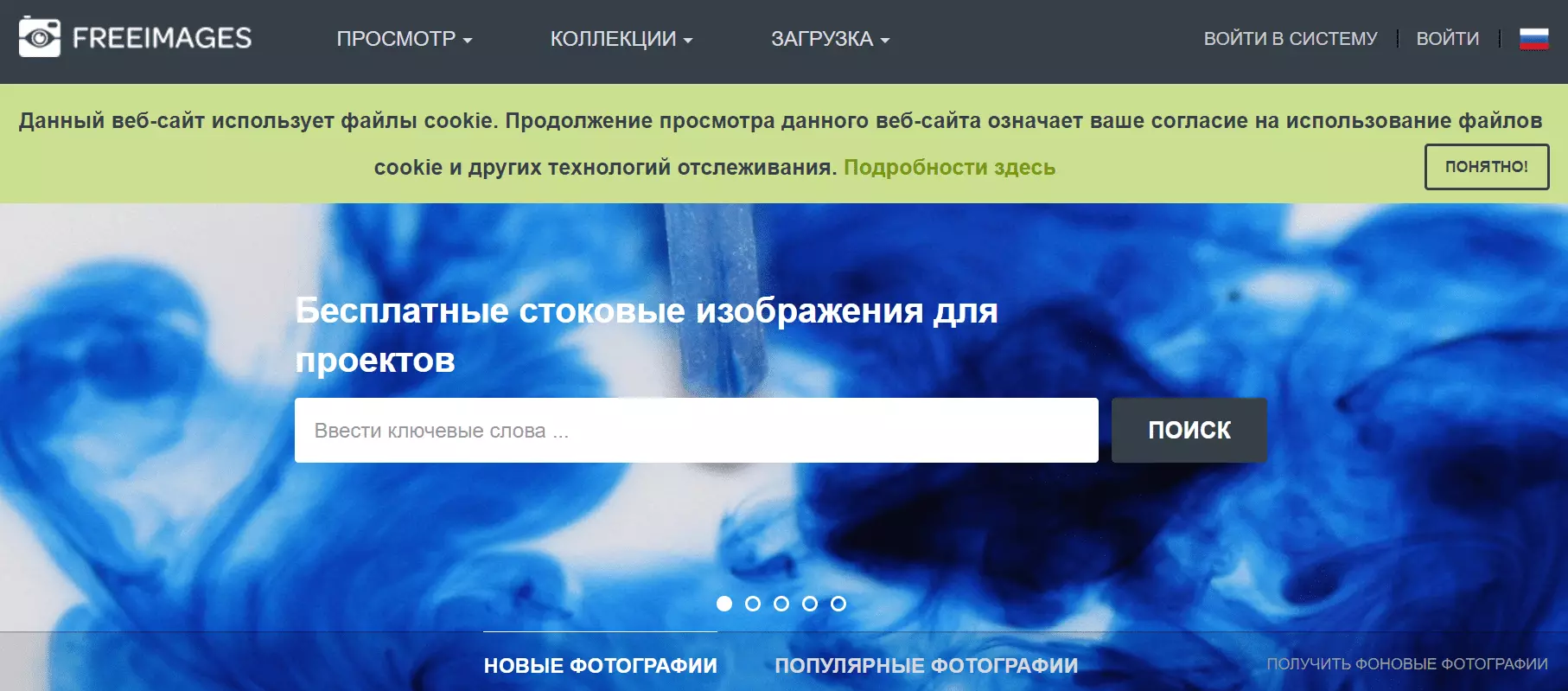Click the ПОЛУЧИТЬ ФОНОВЫЕ ФОТОГРАФИИ link
Viewport: 1568px width, 691px height.
(1406, 664)
